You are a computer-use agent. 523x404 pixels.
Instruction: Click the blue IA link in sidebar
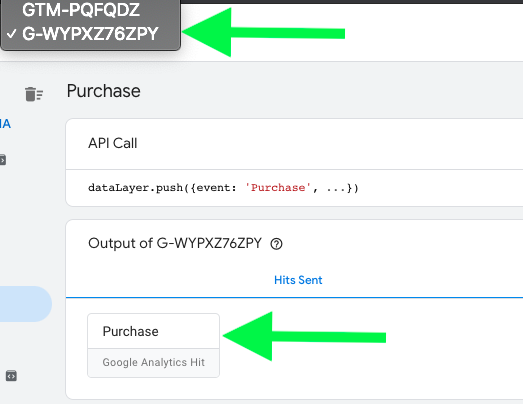coord(5,124)
